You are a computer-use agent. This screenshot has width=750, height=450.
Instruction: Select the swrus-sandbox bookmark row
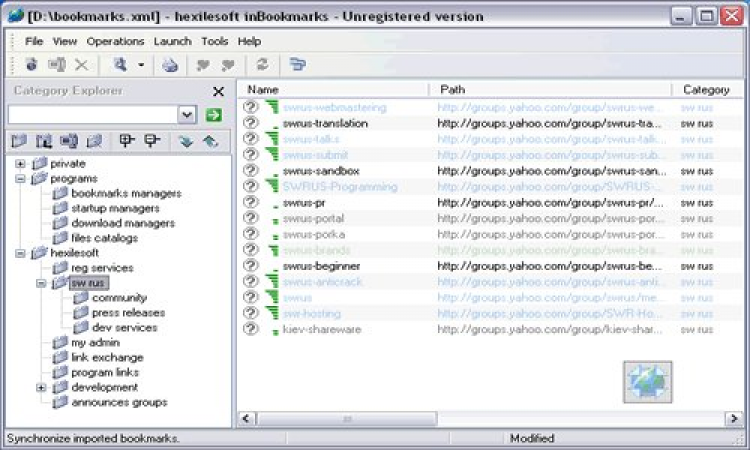click(x=490, y=171)
